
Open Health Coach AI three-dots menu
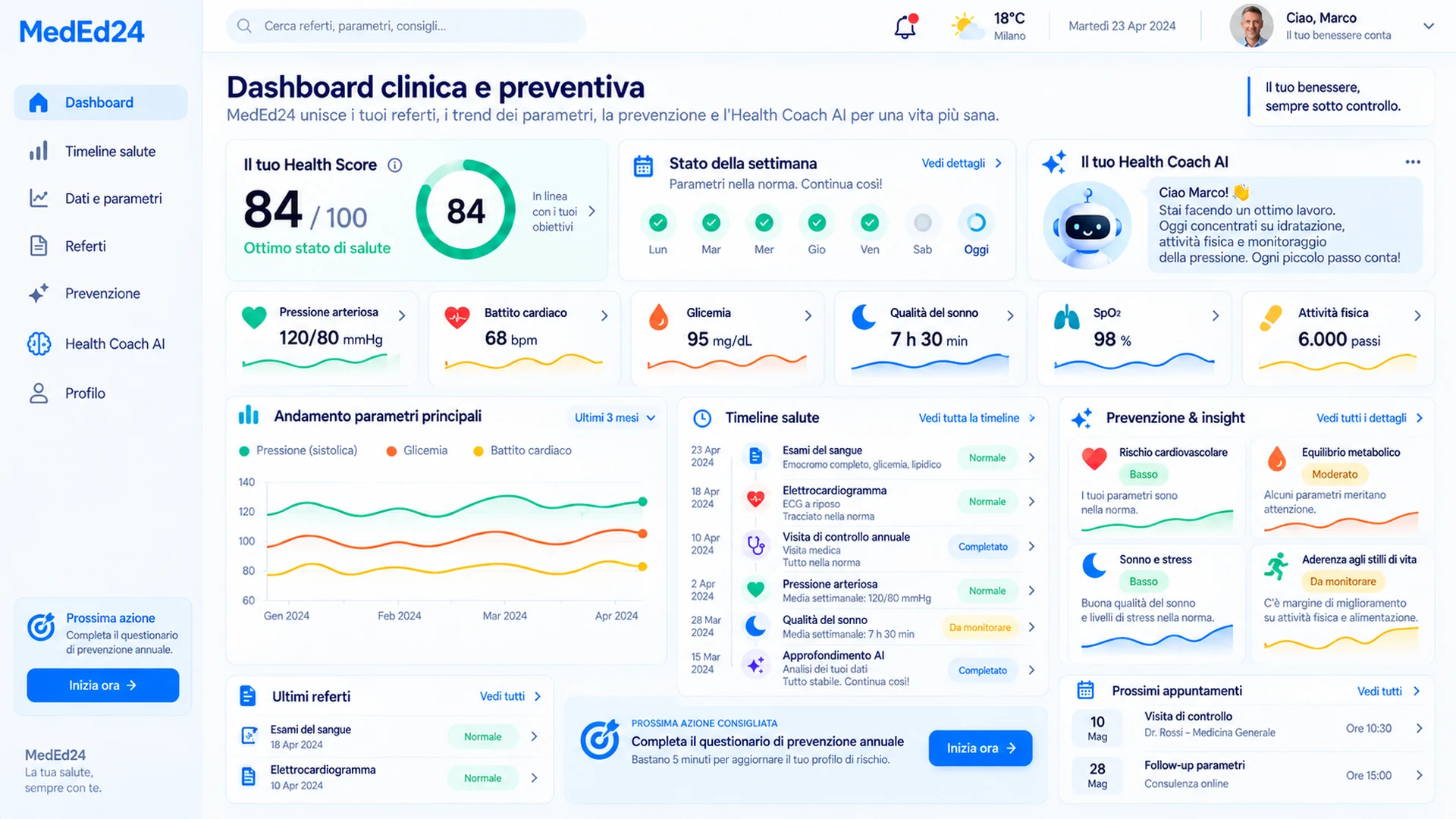1413,162
